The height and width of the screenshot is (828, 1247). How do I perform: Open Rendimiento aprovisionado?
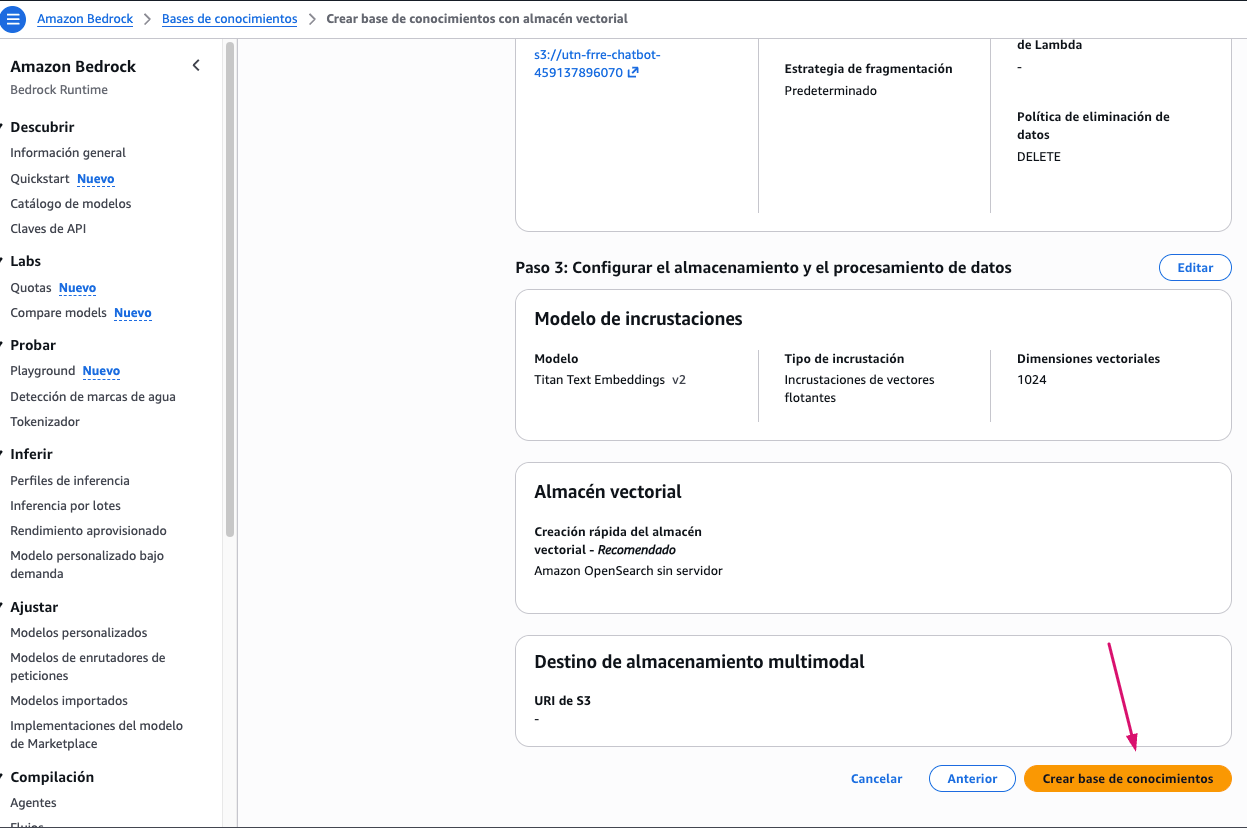pos(88,531)
